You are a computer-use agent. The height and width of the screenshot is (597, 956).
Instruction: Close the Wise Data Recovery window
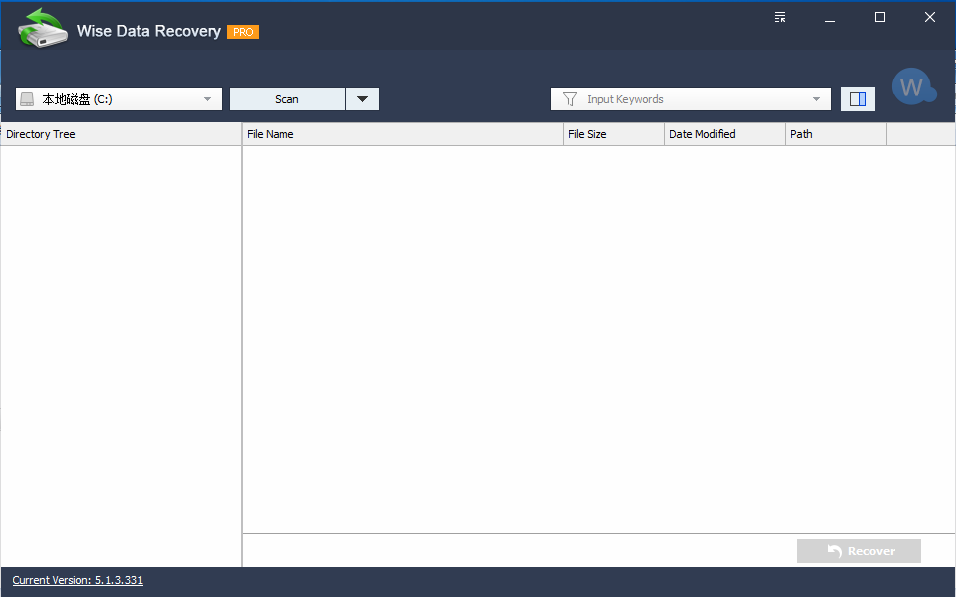coord(930,17)
